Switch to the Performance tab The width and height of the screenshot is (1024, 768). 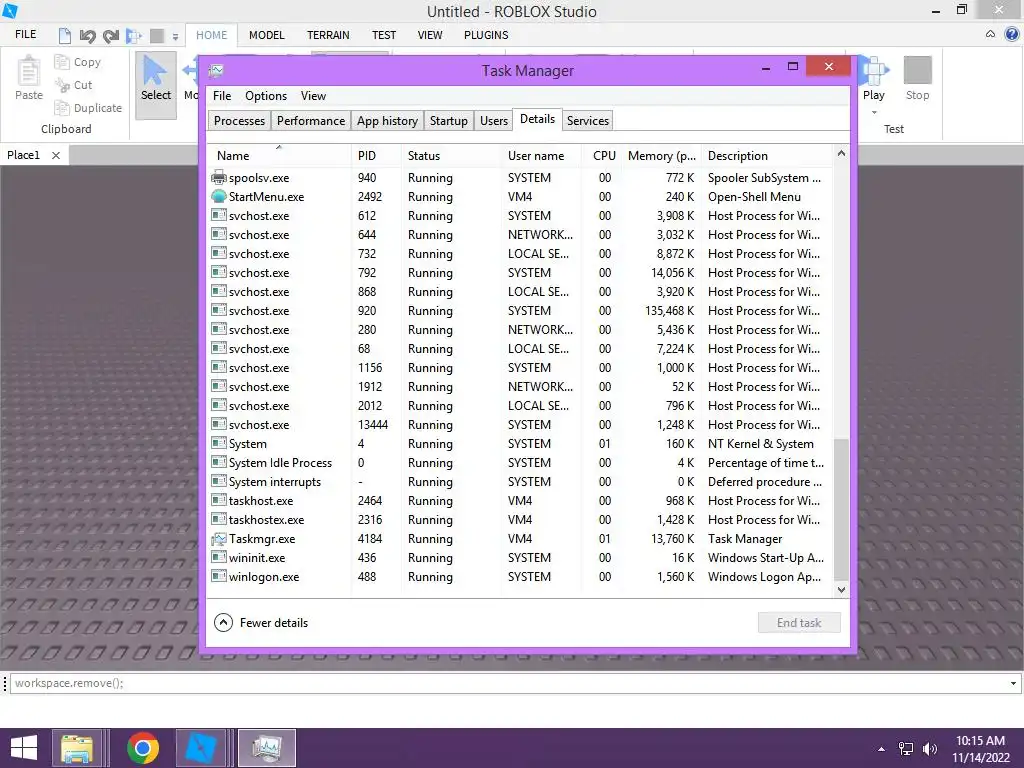(x=311, y=121)
